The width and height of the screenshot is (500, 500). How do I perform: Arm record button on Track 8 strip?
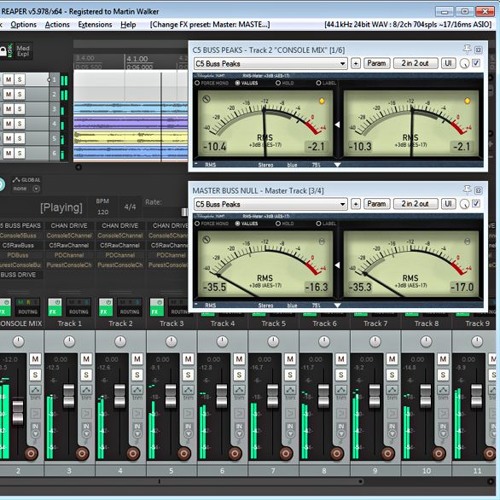(x=439, y=453)
